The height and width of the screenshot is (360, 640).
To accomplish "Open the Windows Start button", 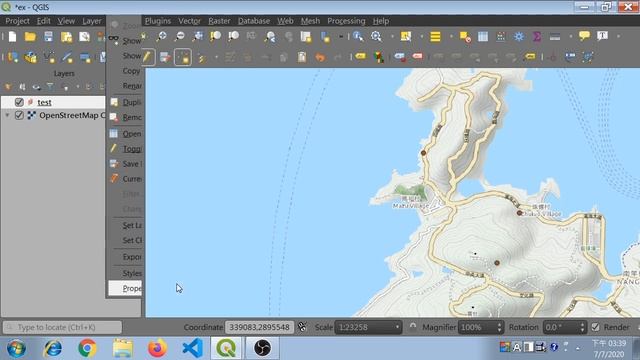I will [x=16, y=348].
